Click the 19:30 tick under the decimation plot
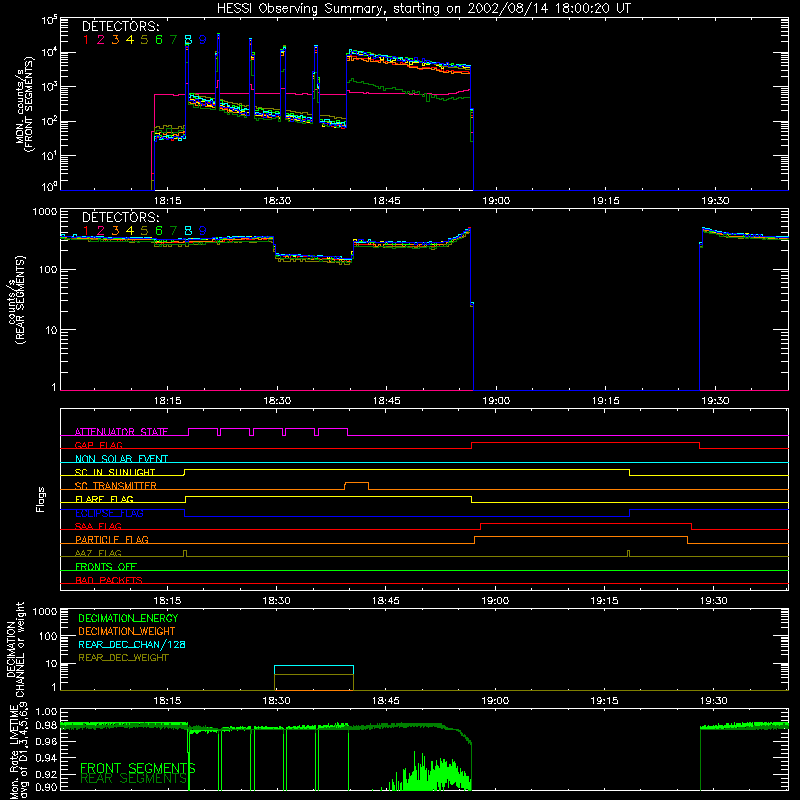The width and height of the screenshot is (800, 800). (714, 701)
